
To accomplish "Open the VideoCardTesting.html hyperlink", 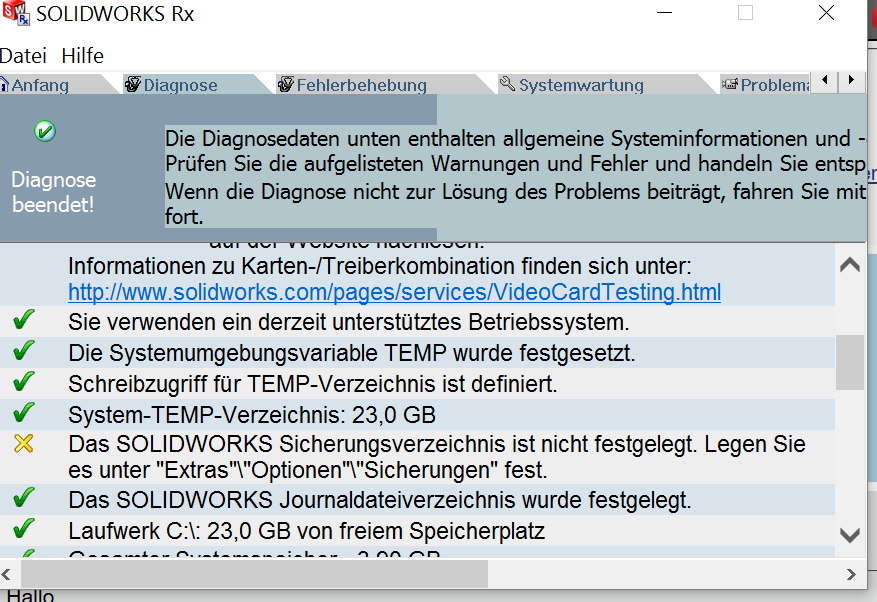I will [394, 292].
